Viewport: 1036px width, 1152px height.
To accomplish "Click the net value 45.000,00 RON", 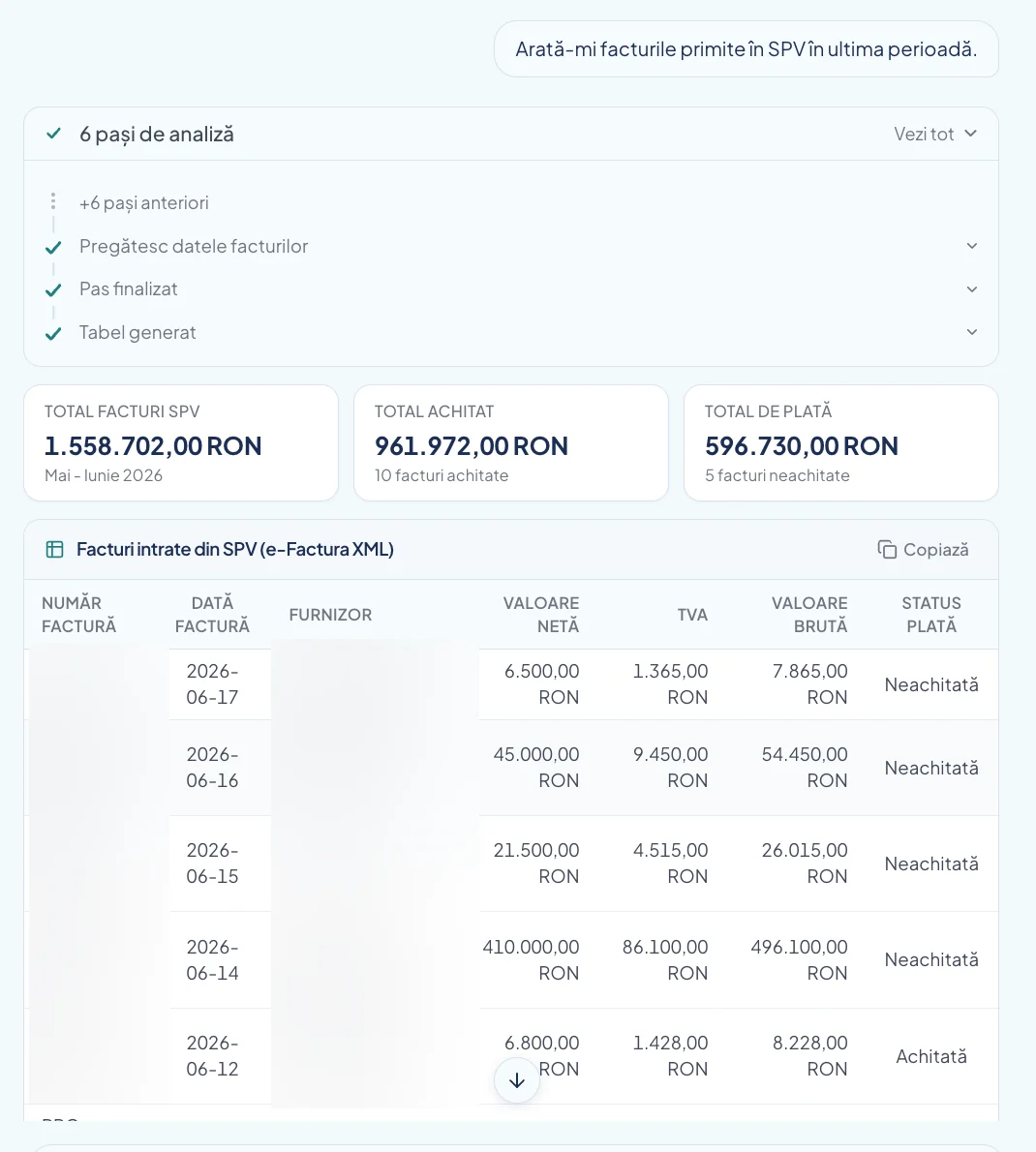I will point(536,767).
